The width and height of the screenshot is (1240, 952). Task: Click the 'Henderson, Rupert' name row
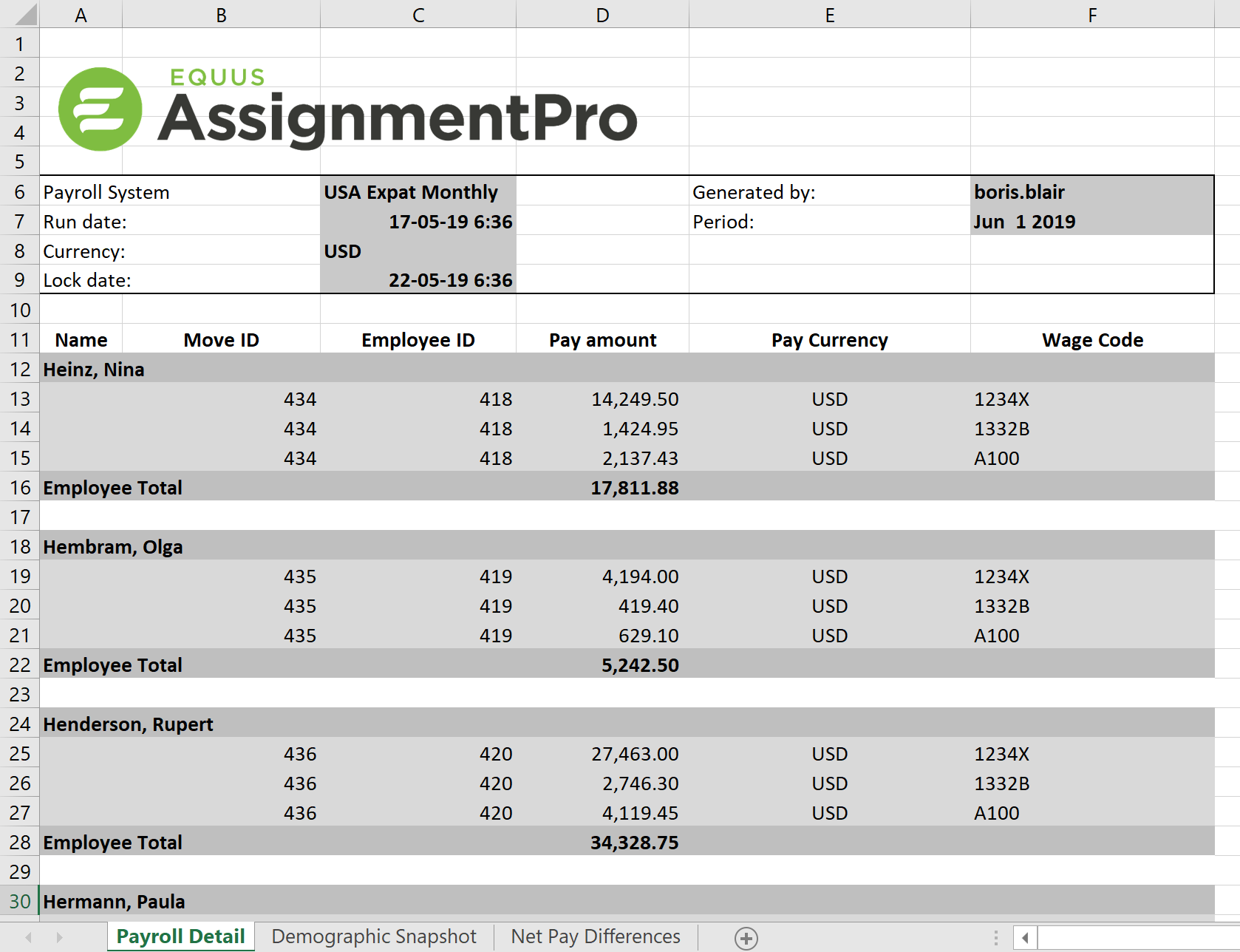coord(627,724)
